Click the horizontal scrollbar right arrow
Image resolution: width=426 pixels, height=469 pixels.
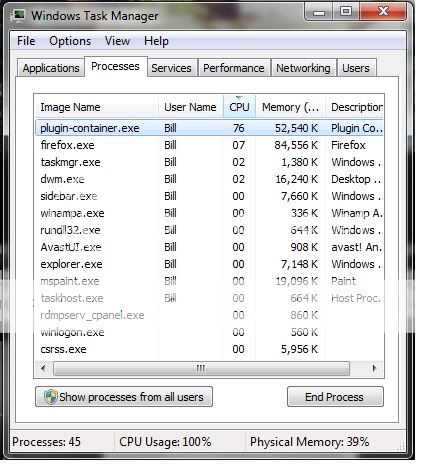click(374, 369)
